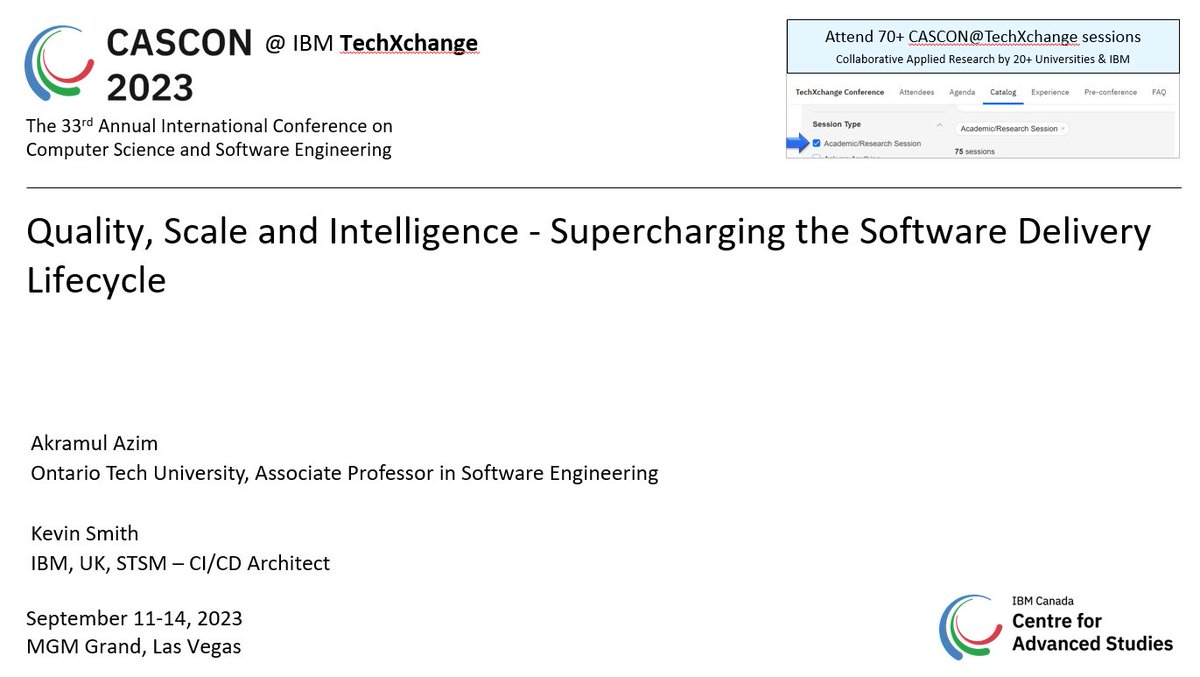Viewport: 1200px width, 677px height.
Task: Click the CASCON 2023 swirl logo
Action: [x=60, y=64]
